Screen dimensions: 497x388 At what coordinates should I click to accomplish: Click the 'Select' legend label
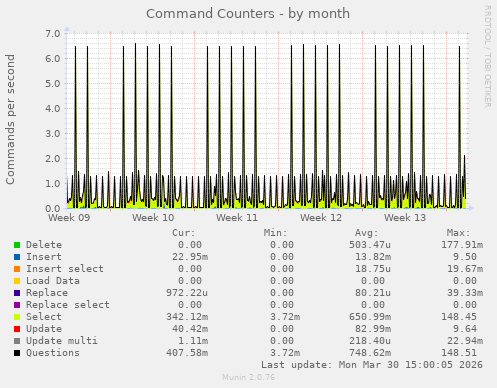pos(44,317)
